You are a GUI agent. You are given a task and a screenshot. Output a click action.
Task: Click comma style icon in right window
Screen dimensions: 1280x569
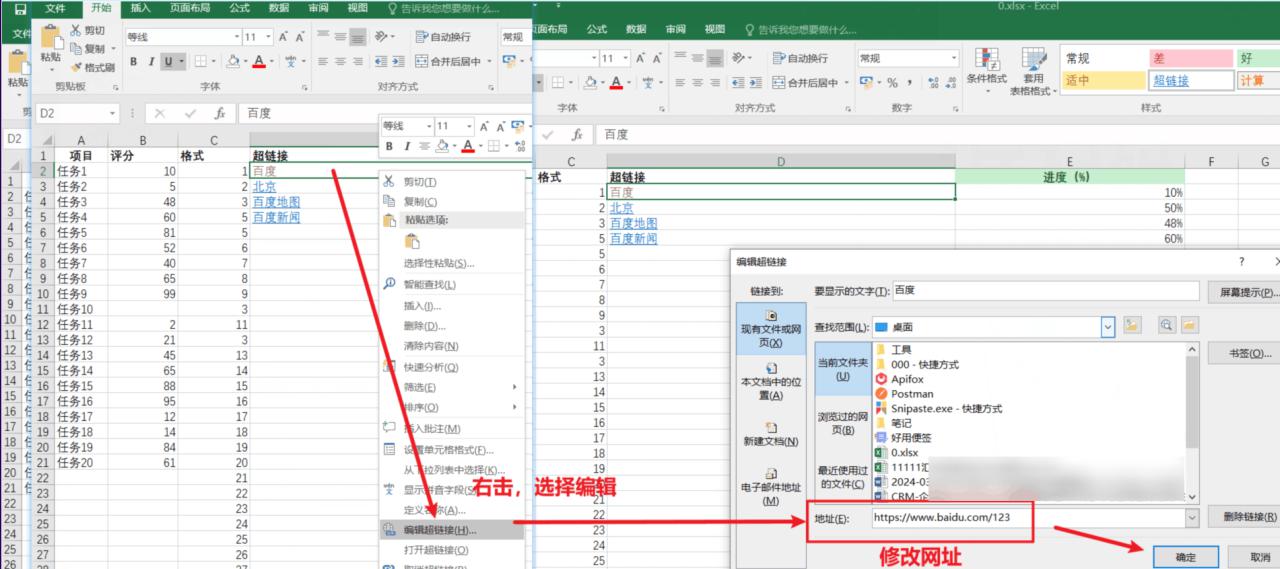[909, 83]
